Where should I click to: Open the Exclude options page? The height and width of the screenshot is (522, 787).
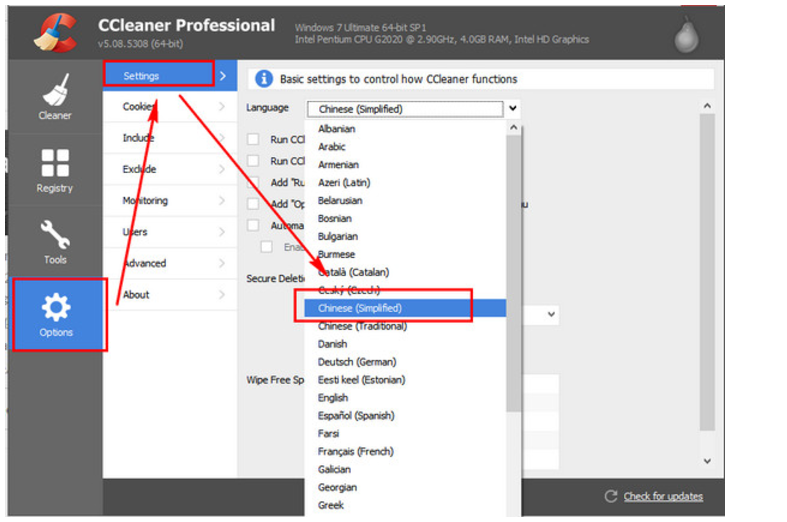[170, 169]
